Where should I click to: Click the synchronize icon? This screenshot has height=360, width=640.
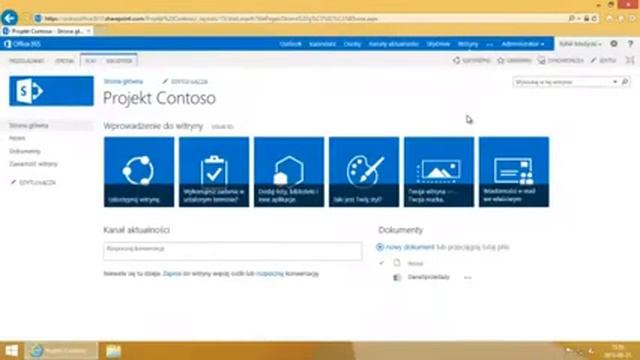[542, 60]
